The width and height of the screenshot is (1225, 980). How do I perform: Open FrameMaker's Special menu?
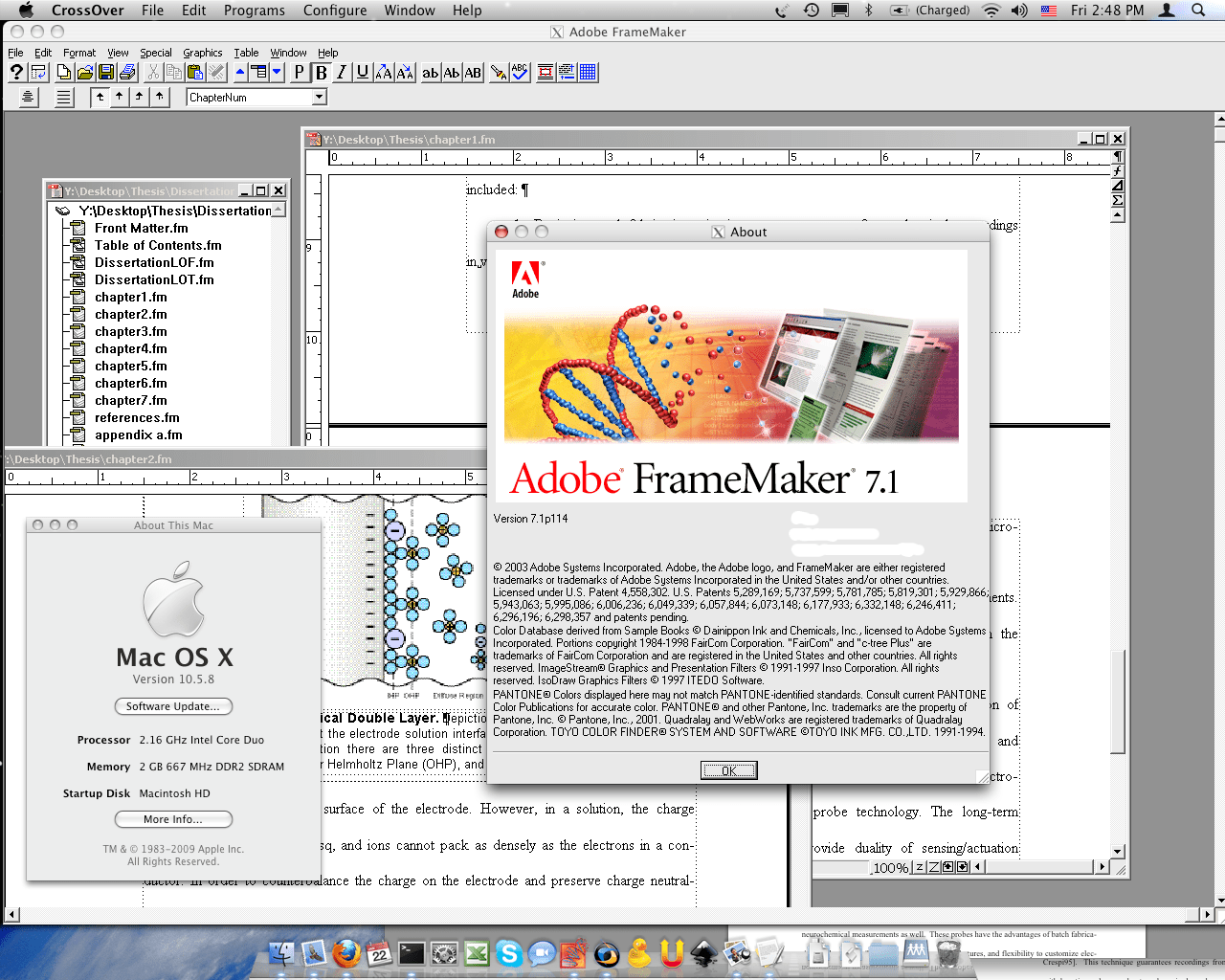[156, 53]
